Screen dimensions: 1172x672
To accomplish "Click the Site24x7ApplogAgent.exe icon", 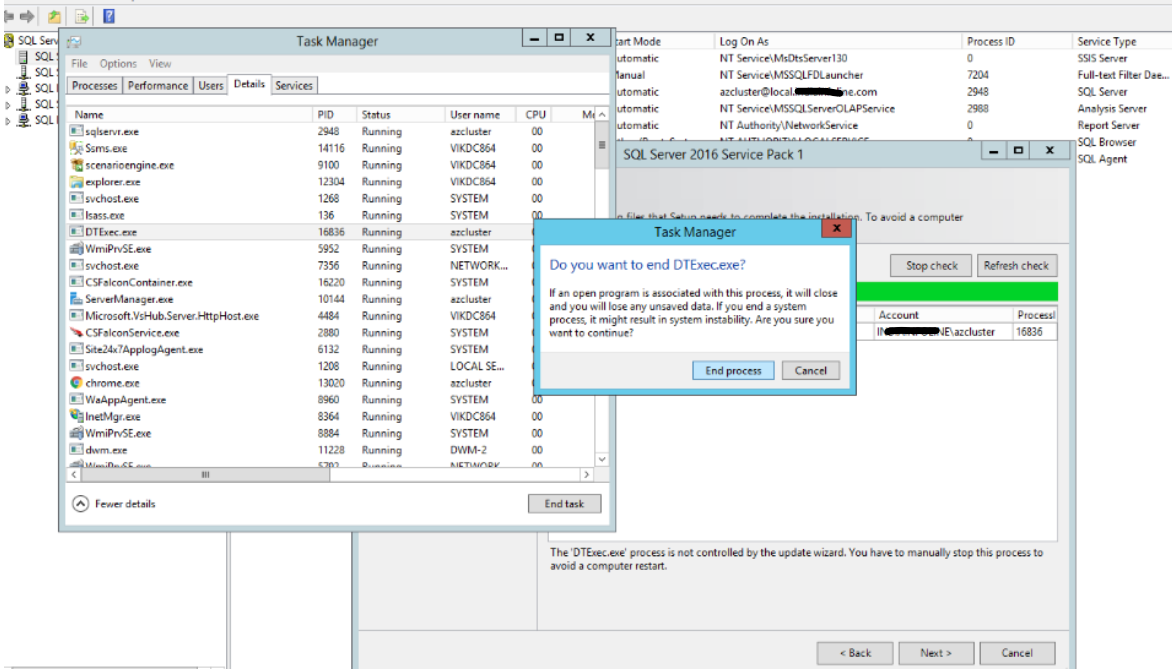I will pyautogui.click(x=76, y=349).
